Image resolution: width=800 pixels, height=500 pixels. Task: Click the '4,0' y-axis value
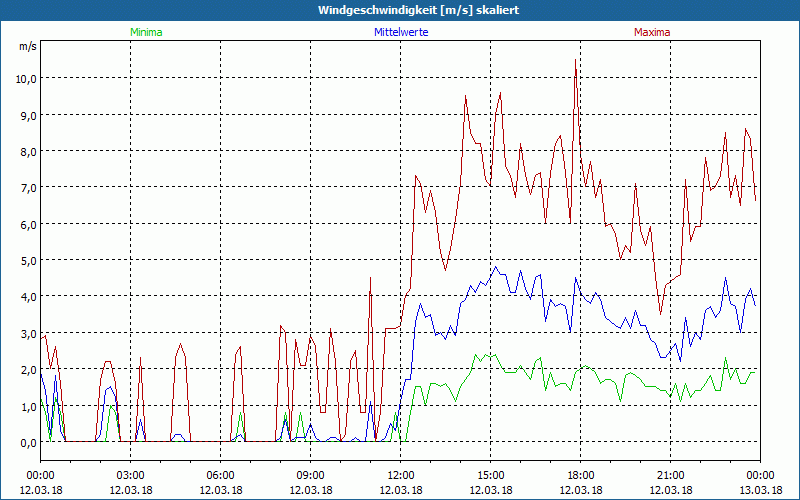[x=29, y=297]
